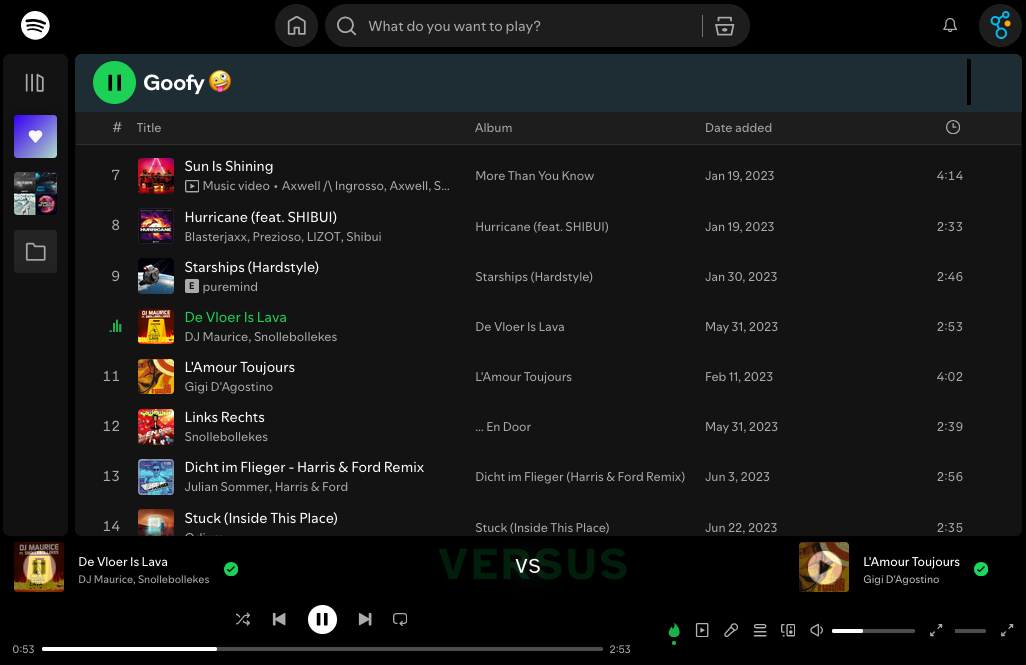1026x665 pixels.
Task: Enable shuffle playback
Action: click(x=242, y=619)
